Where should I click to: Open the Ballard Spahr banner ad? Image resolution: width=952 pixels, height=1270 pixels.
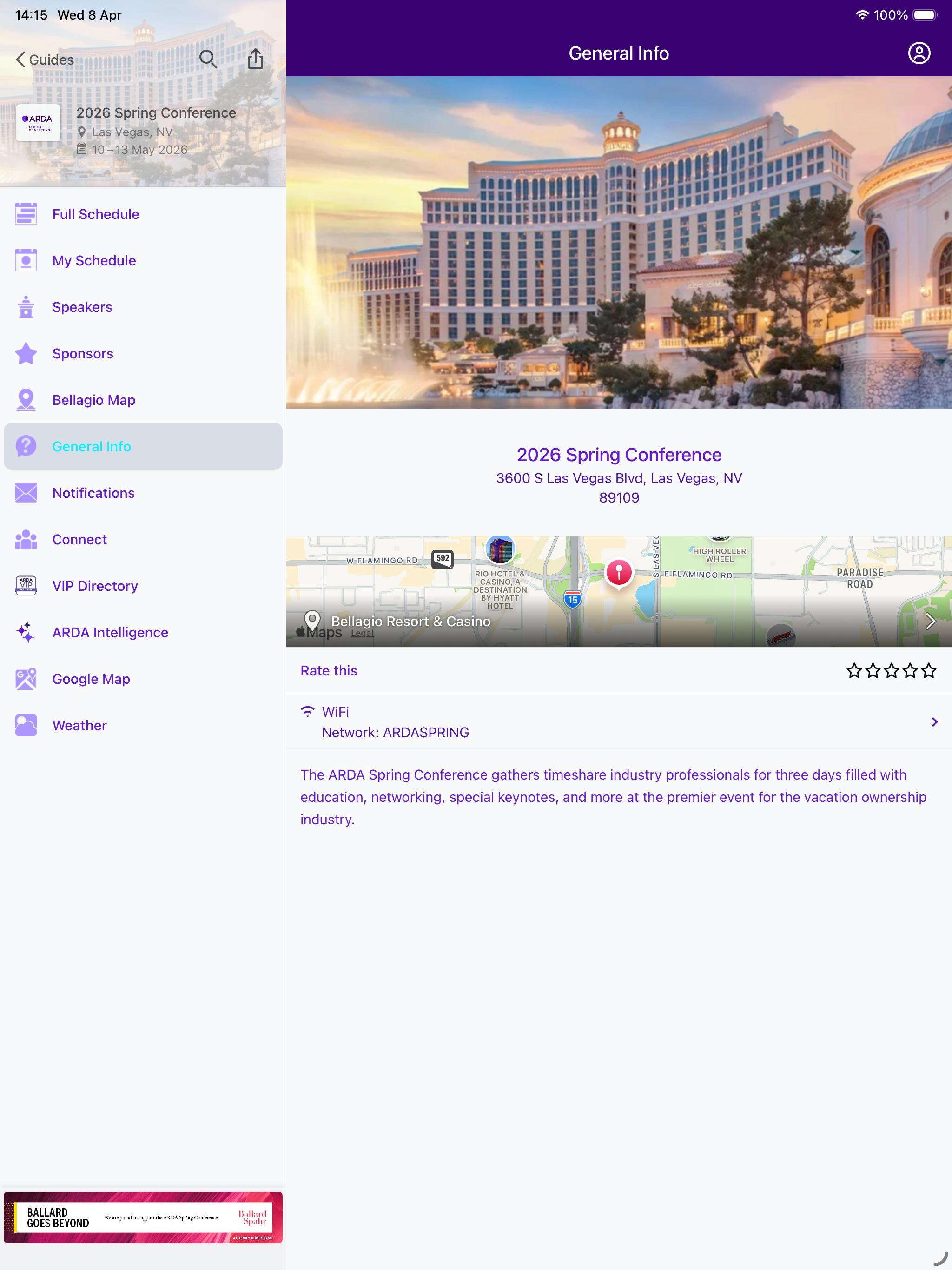click(143, 1218)
